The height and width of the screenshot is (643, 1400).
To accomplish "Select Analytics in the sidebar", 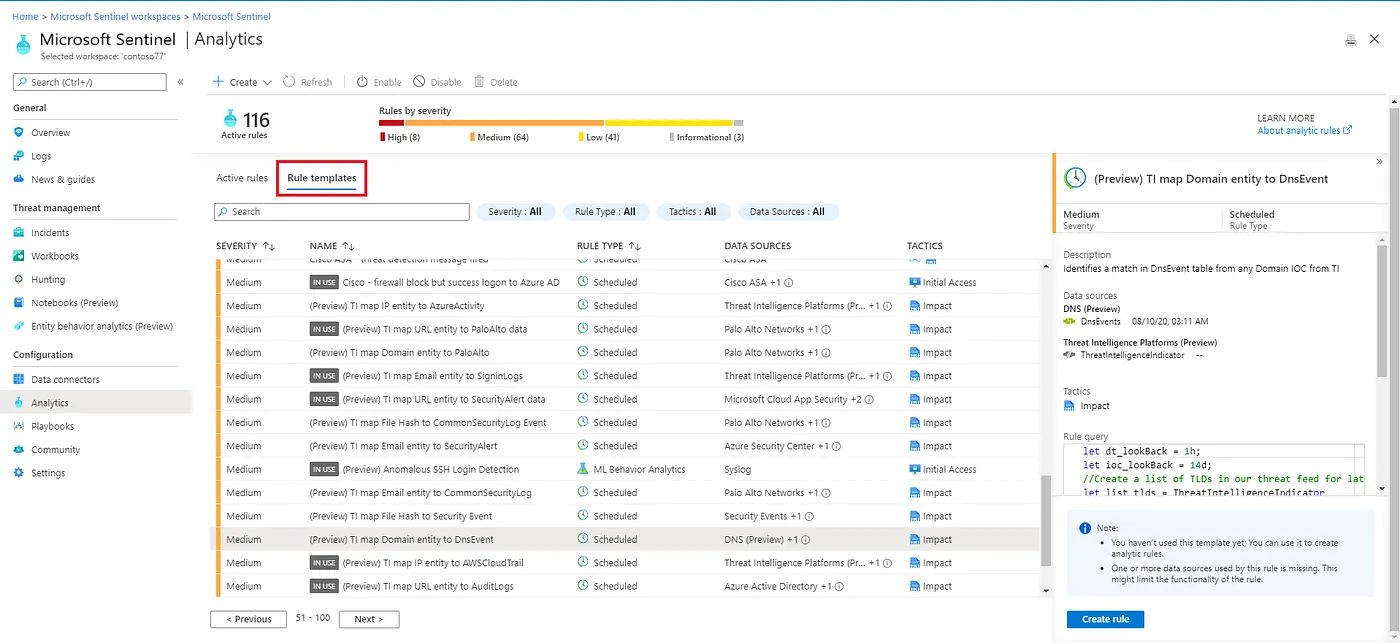I will click(x=50, y=402).
